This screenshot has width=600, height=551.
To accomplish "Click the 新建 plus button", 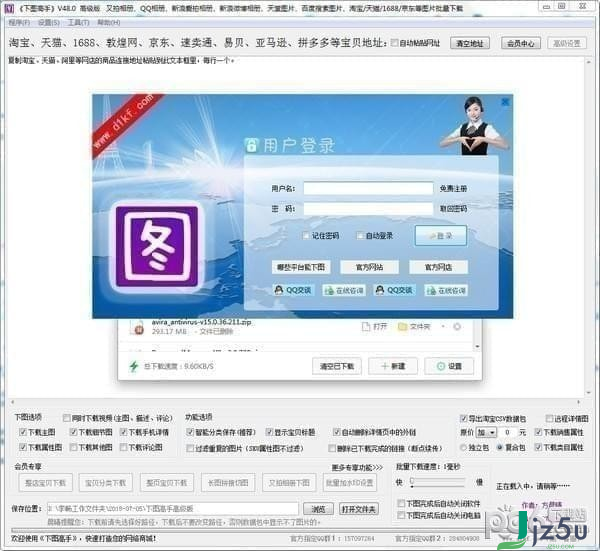I will [393, 366].
